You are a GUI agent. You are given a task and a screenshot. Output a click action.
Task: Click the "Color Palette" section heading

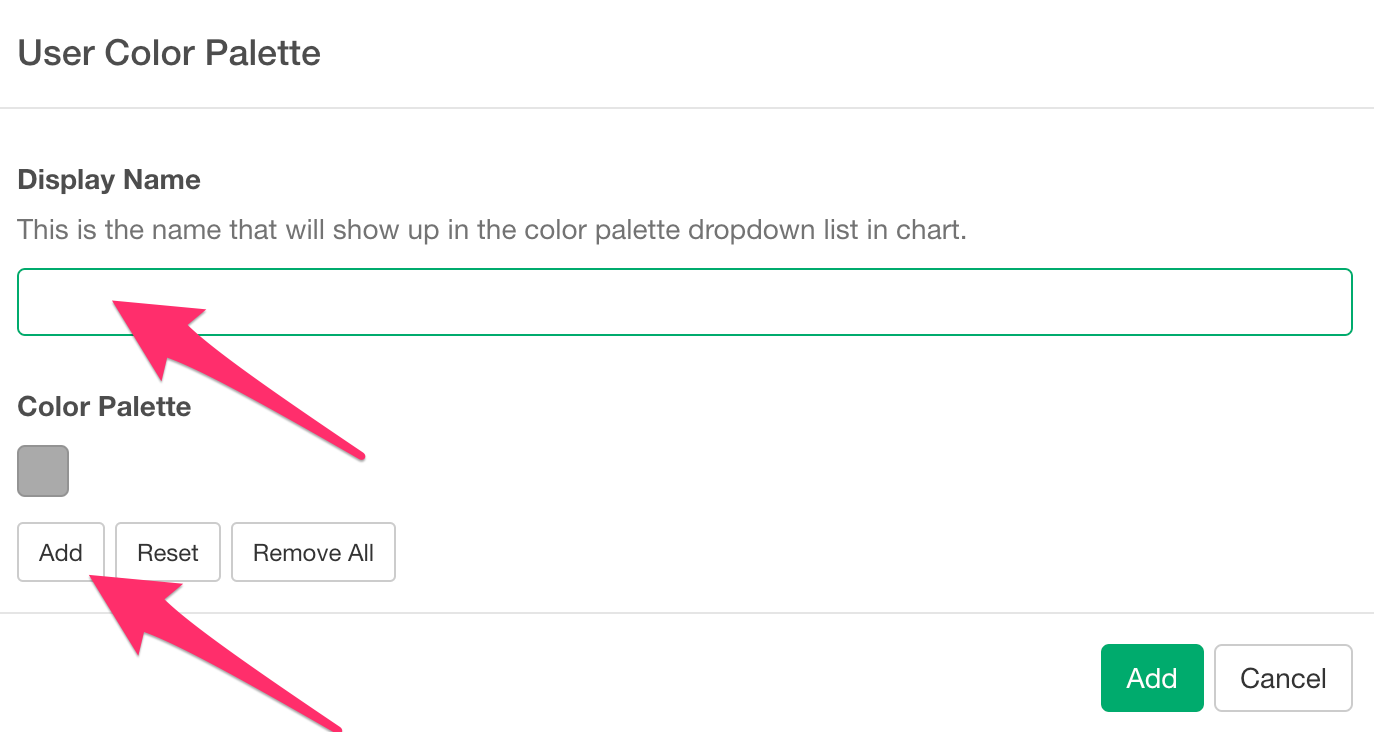pyautogui.click(x=104, y=407)
